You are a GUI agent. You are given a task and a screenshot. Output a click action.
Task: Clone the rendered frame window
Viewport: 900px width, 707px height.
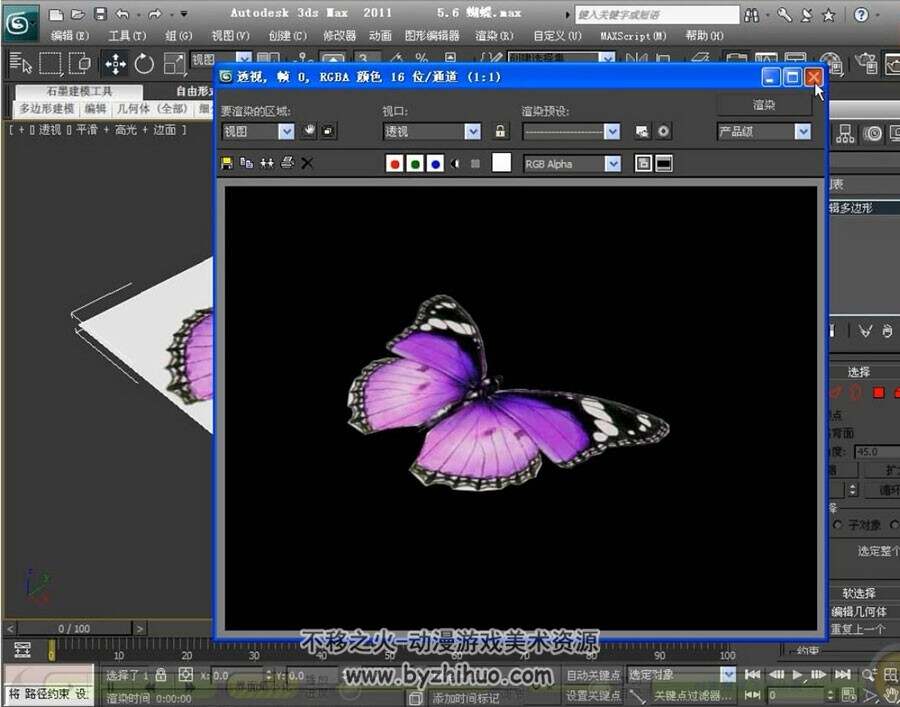point(267,164)
